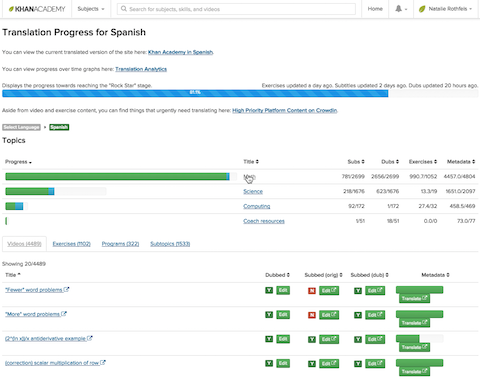Sort videos by Subbed (orig) column
This screenshot has width=480, height=379.
(323, 275)
